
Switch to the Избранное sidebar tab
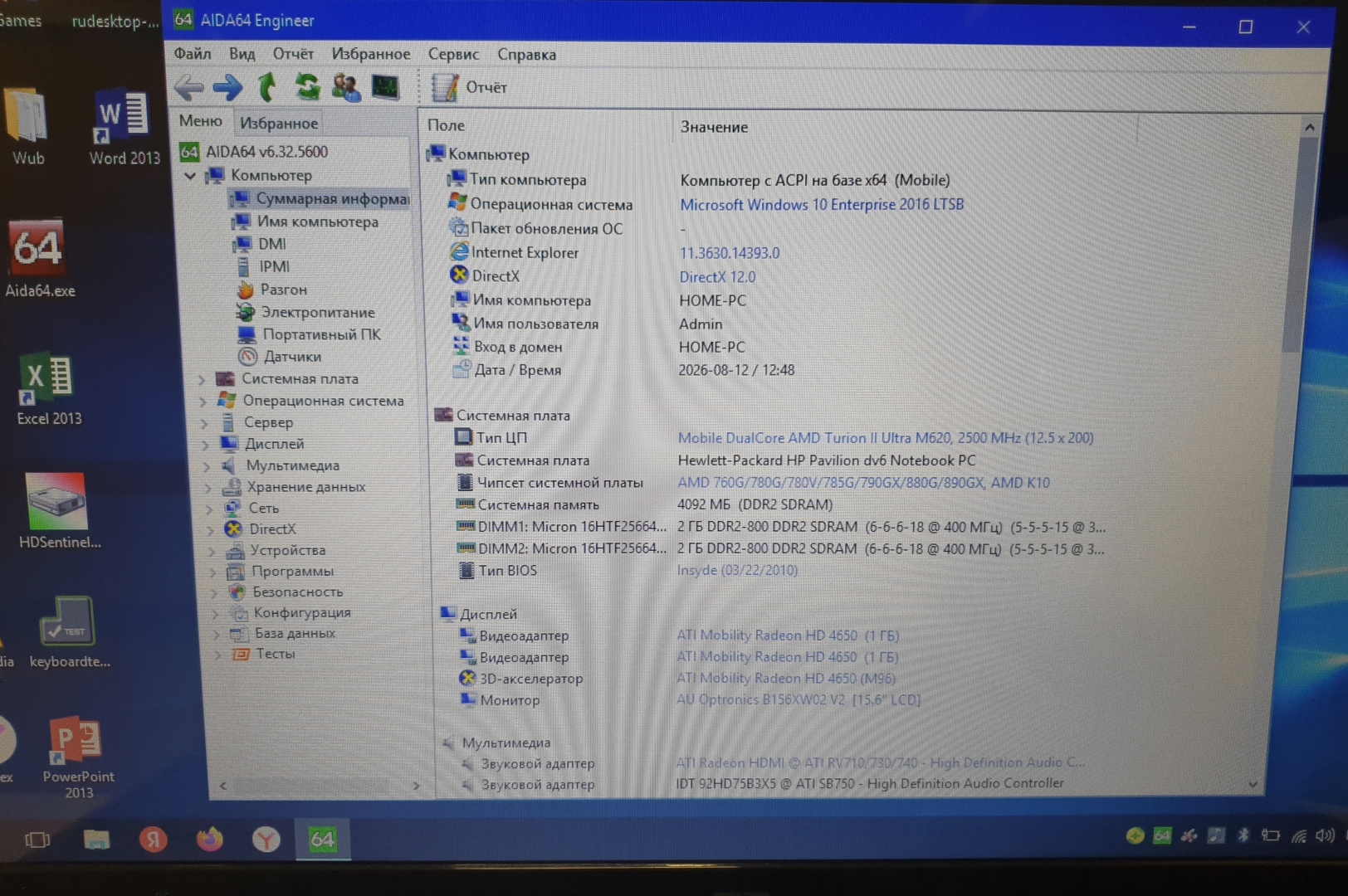tap(279, 123)
